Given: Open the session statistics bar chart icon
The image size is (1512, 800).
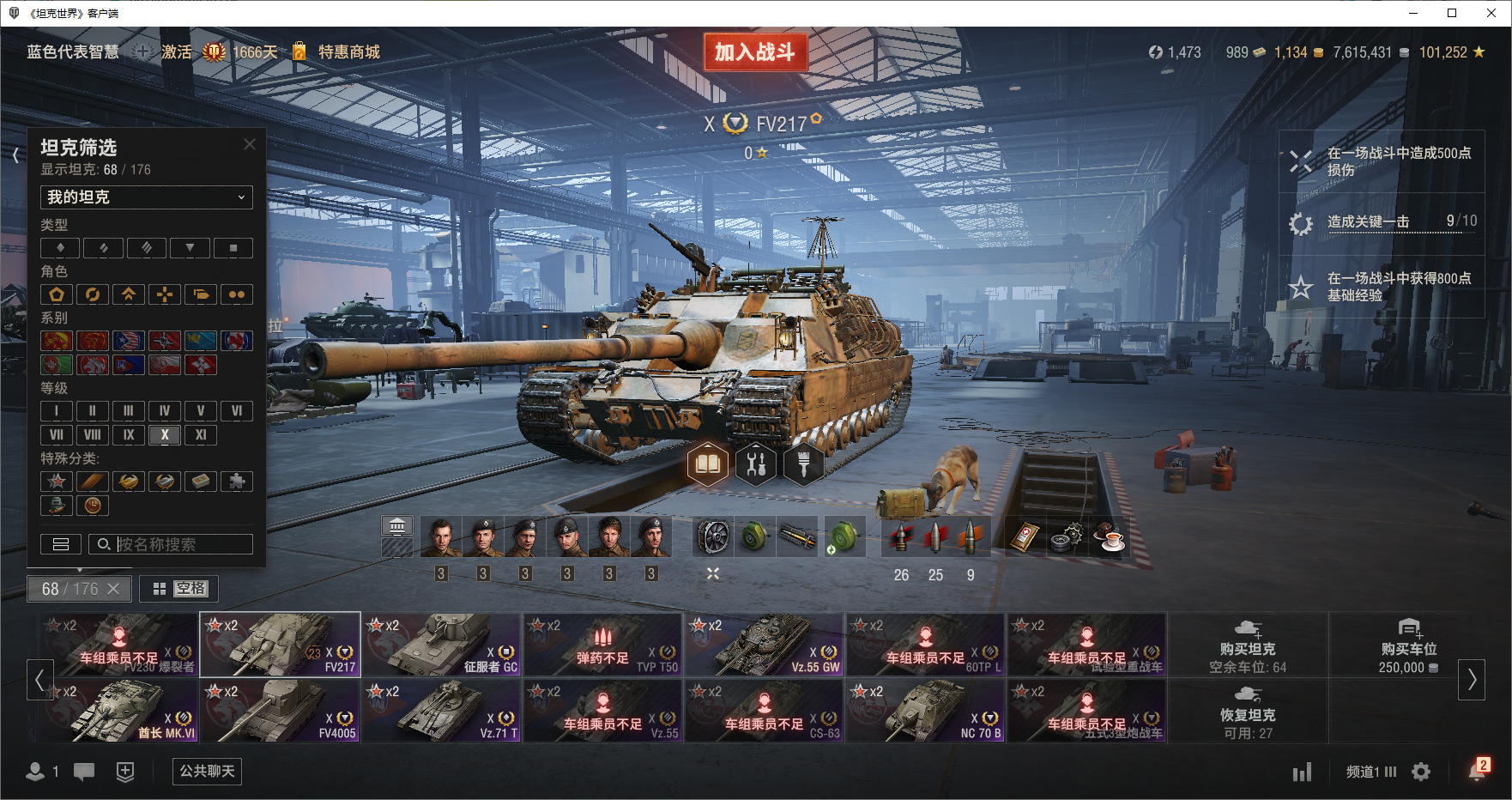Looking at the screenshot, I should click(x=1302, y=772).
